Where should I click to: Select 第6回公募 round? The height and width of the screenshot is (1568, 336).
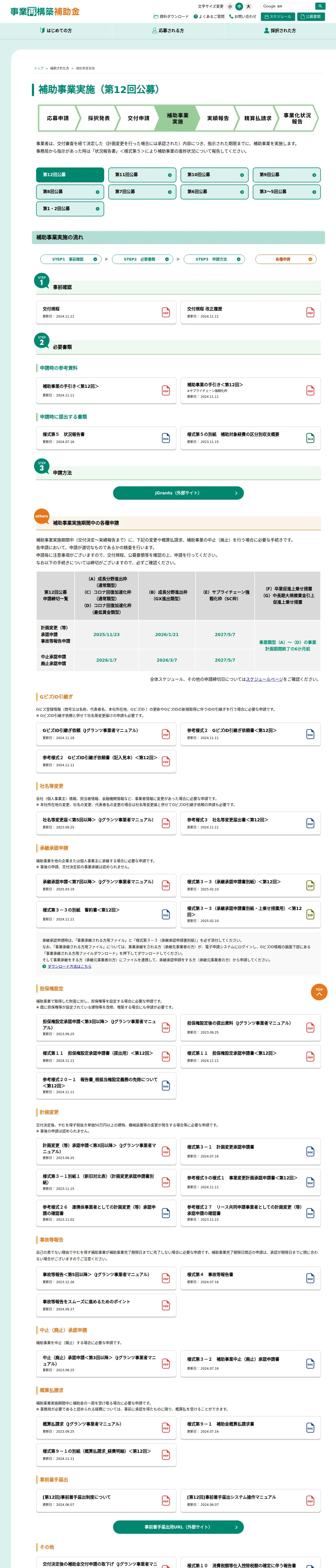(x=214, y=192)
